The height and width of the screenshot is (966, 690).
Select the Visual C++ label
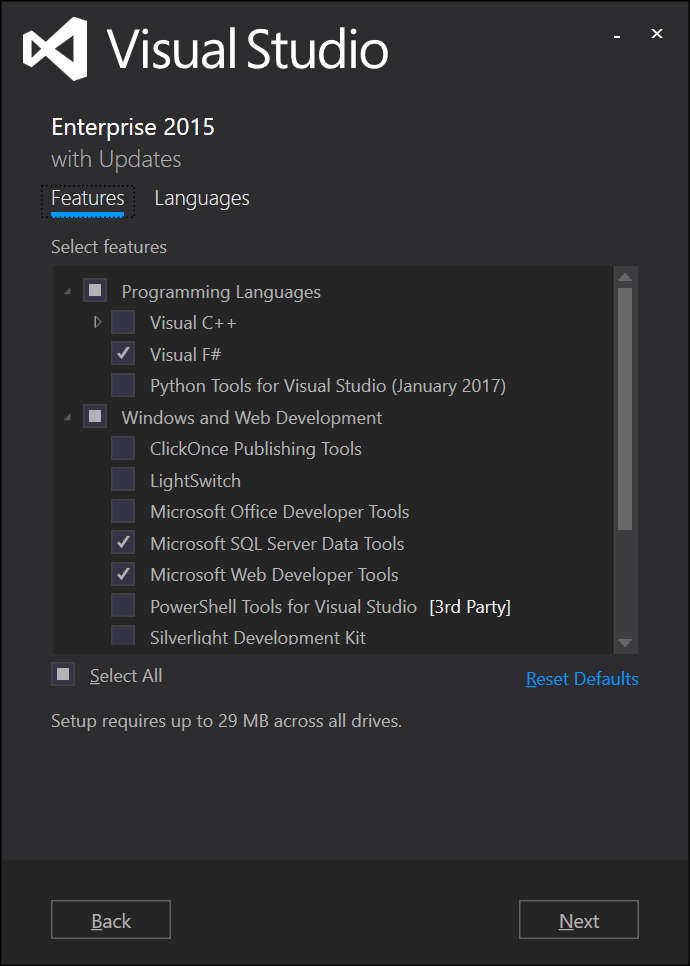tap(193, 323)
